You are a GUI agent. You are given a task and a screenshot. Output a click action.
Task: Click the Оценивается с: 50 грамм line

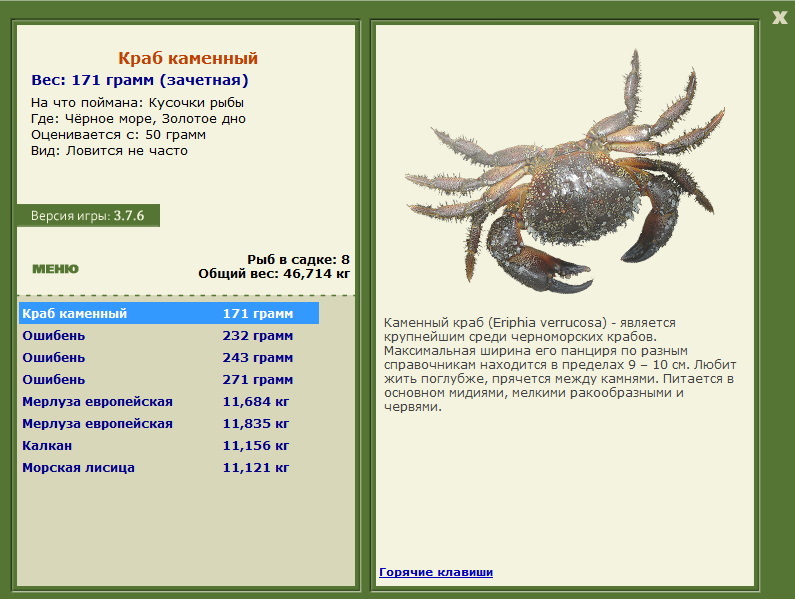118,135
